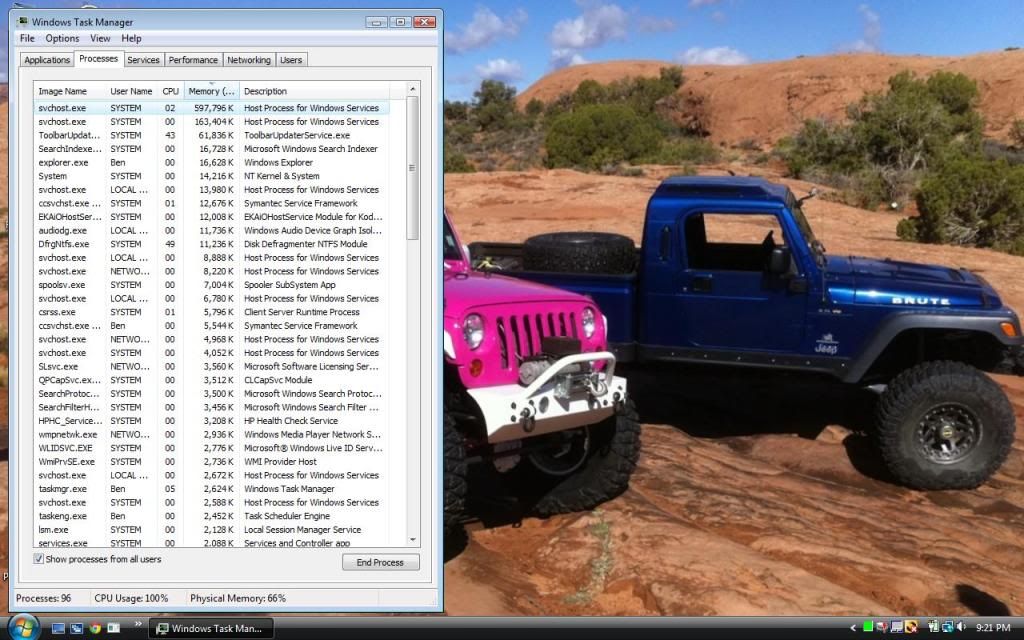Select the taskeng.exe process
This screenshot has width=1024, height=640.
click(x=212, y=517)
